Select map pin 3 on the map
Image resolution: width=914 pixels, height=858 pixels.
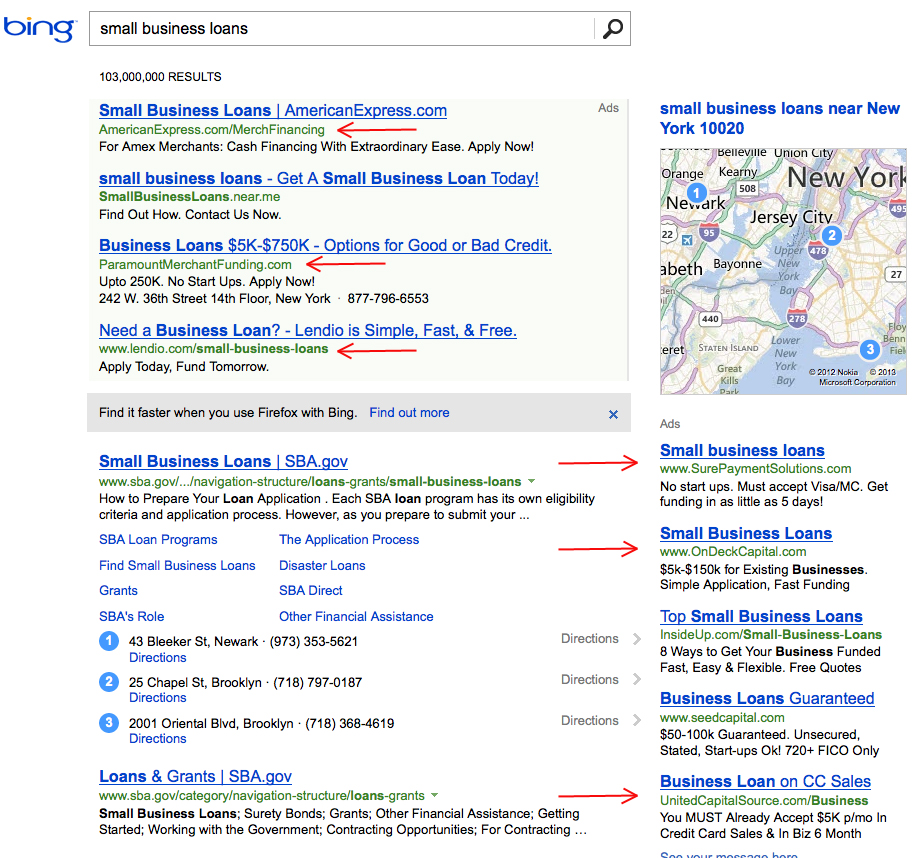pos(869,349)
